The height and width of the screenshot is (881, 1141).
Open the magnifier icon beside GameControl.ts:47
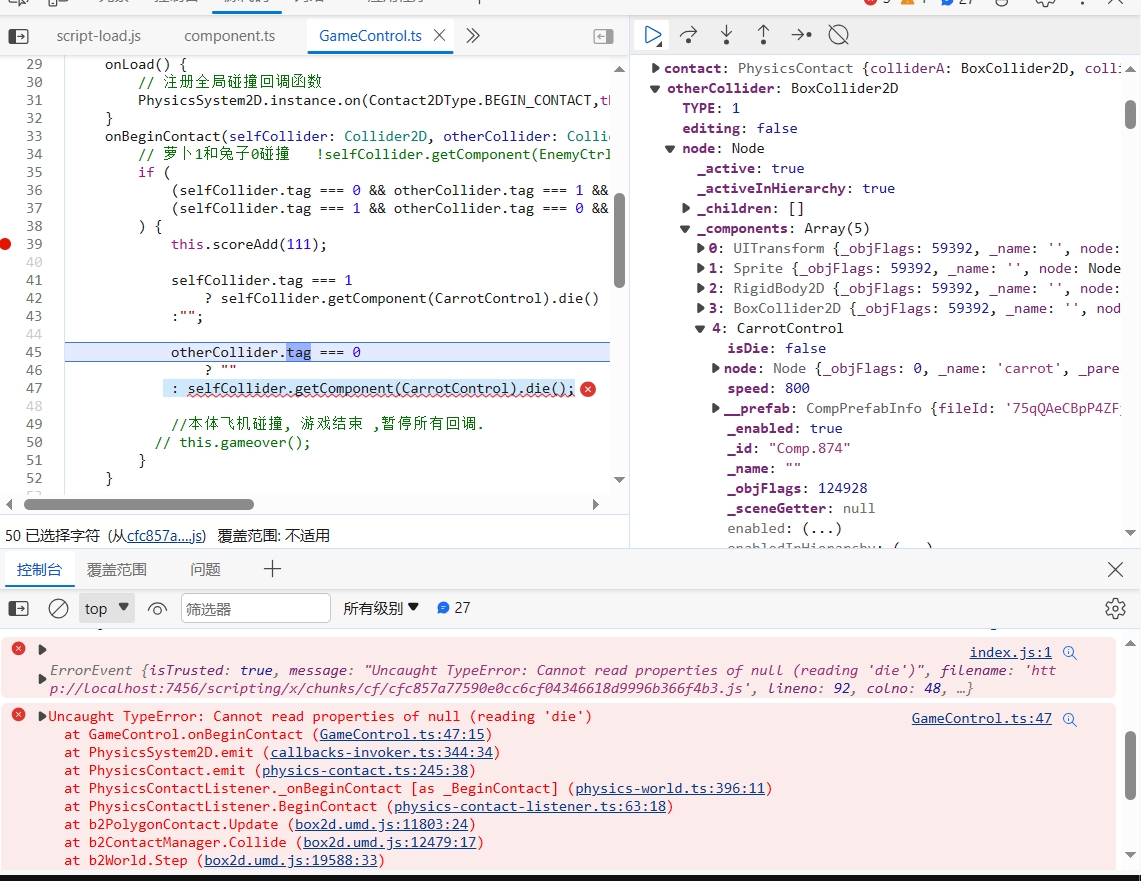pyautogui.click(x=1070, y=719)
